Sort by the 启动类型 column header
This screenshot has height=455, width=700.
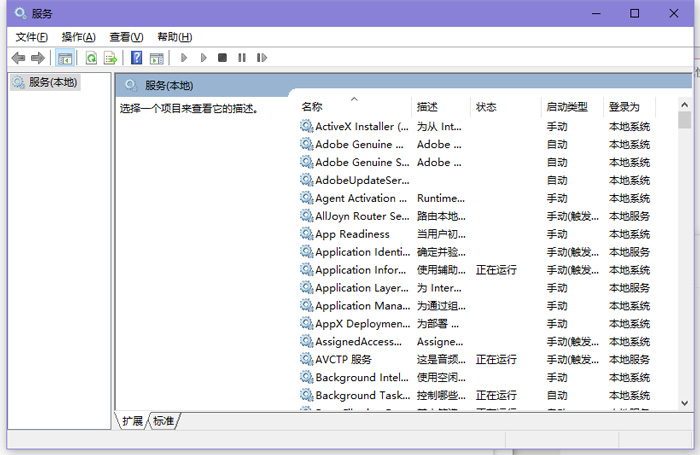pos(566,107)
